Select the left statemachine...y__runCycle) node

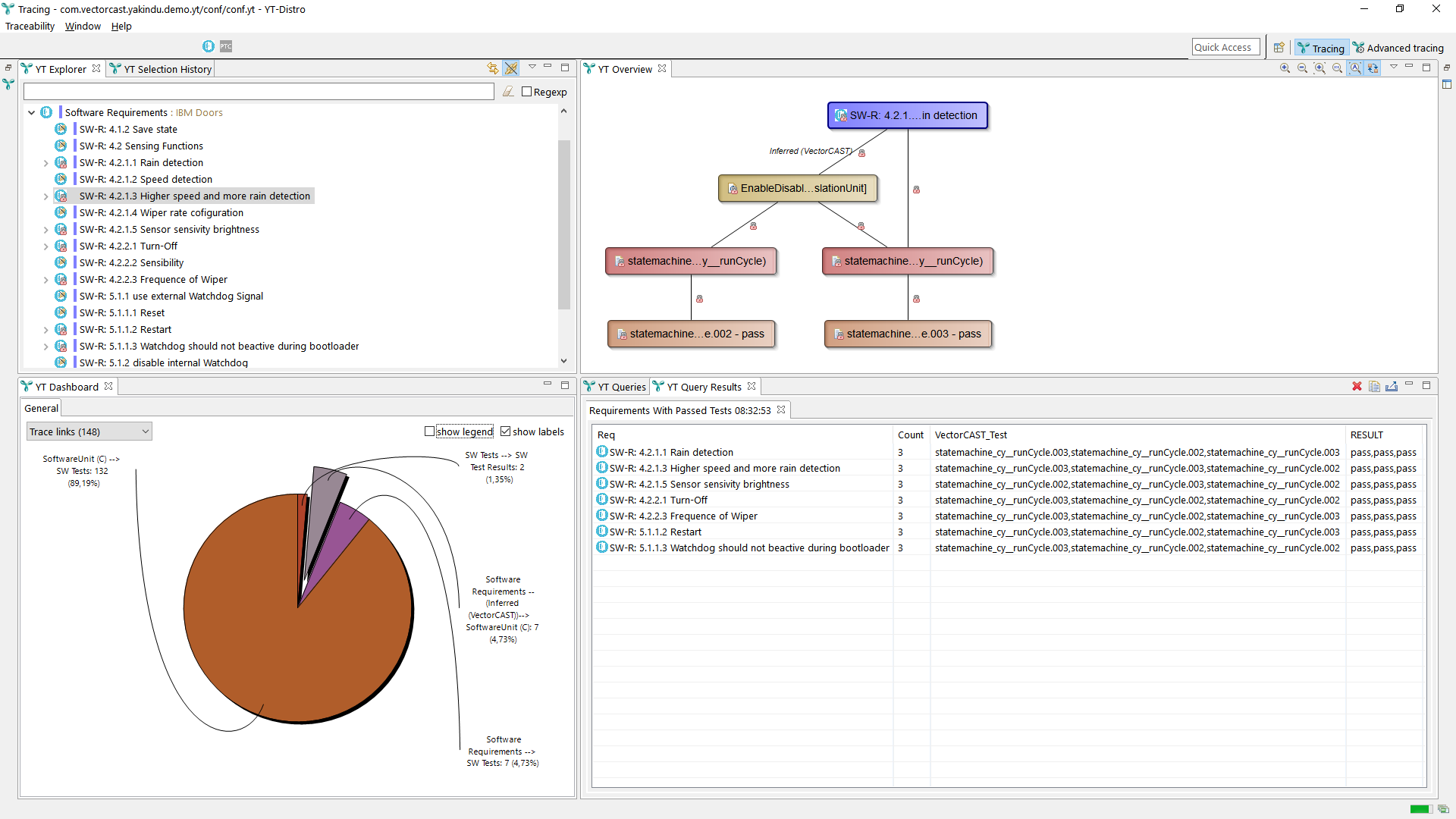click(x=691, y=261)
